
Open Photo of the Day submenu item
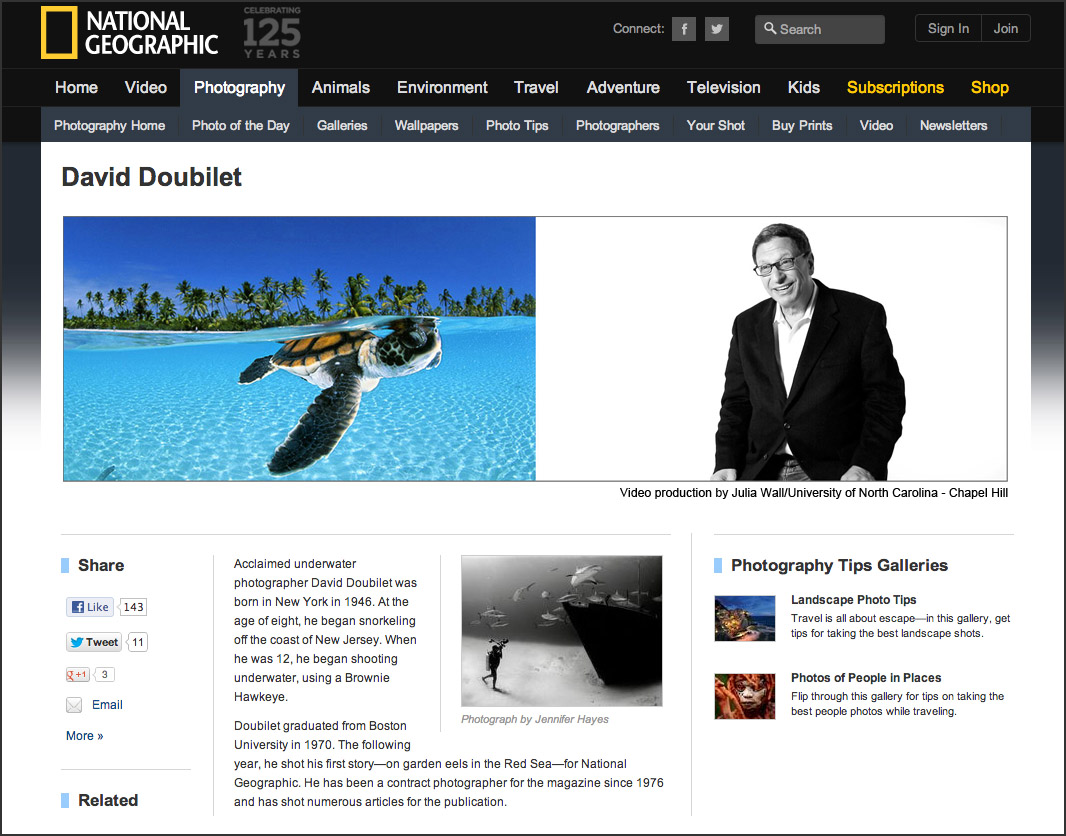click(x=241, y=126)
